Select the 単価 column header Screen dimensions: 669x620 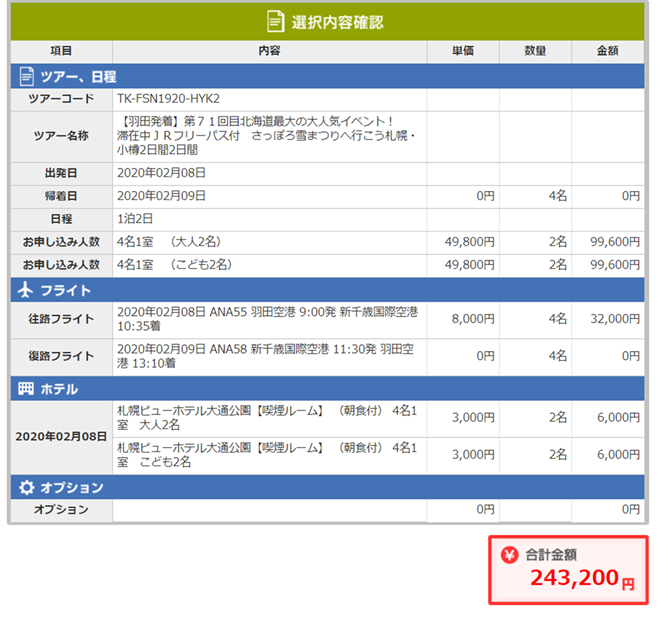(462, 50)
